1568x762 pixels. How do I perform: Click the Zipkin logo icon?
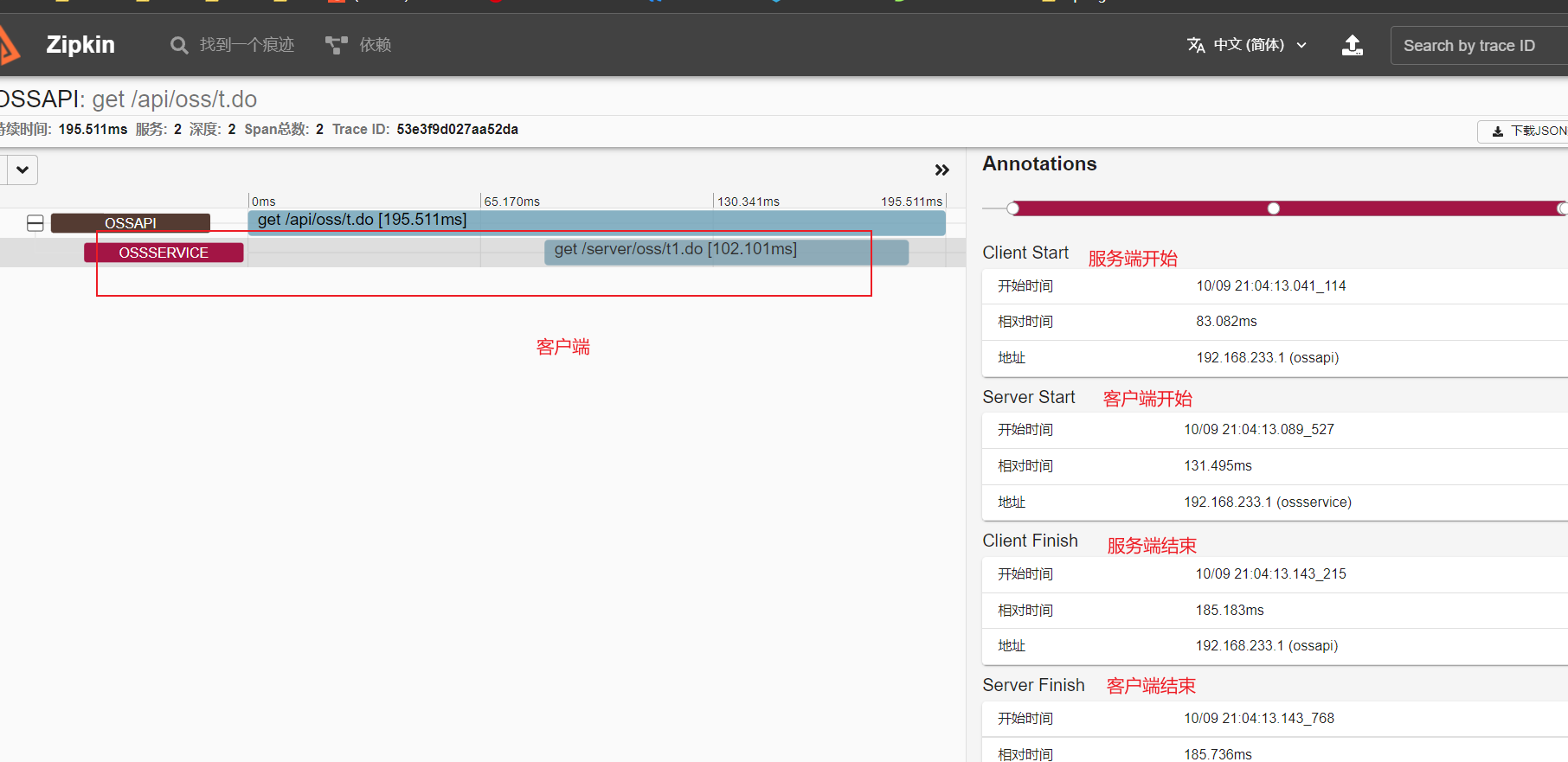point(9,45)
